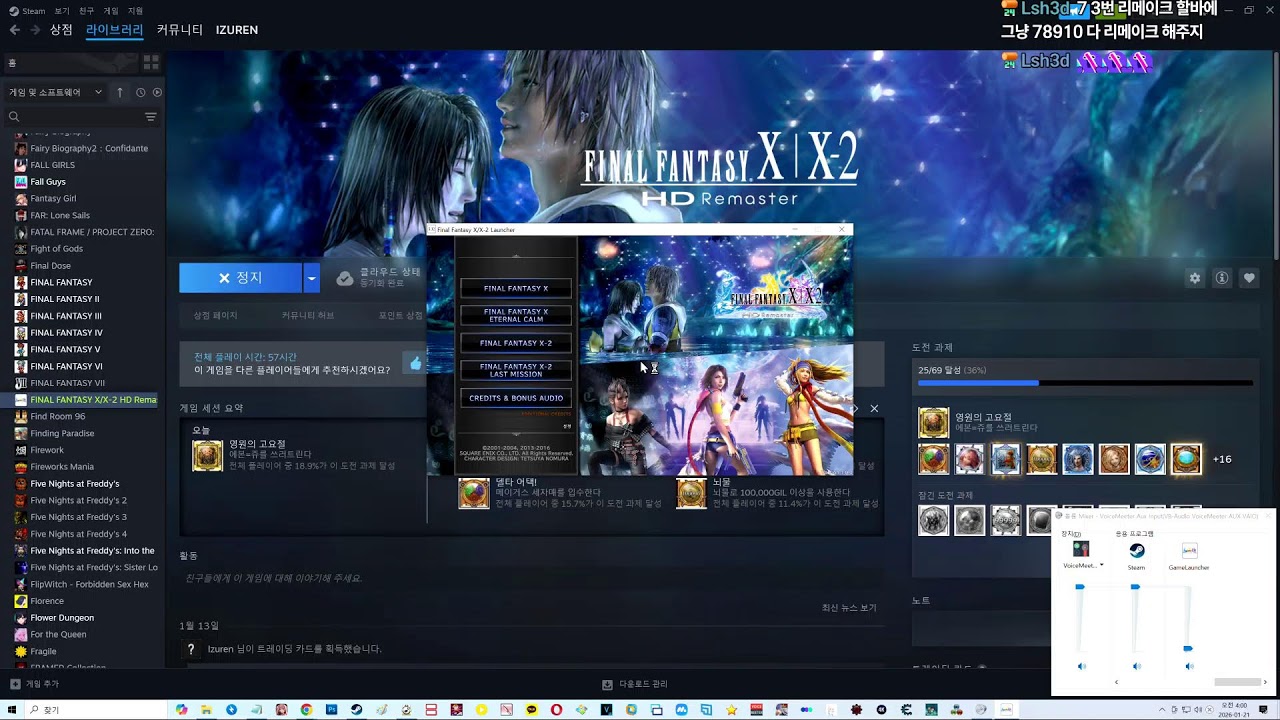Go forward with Steam navigation arrow
This screenshot has width=1280, height=720.
[x=35, y=30]
